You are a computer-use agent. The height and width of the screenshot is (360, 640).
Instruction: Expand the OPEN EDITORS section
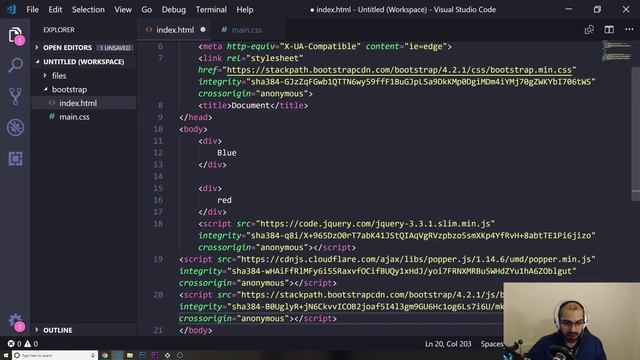pyautogui.click(x=37, y=48)
